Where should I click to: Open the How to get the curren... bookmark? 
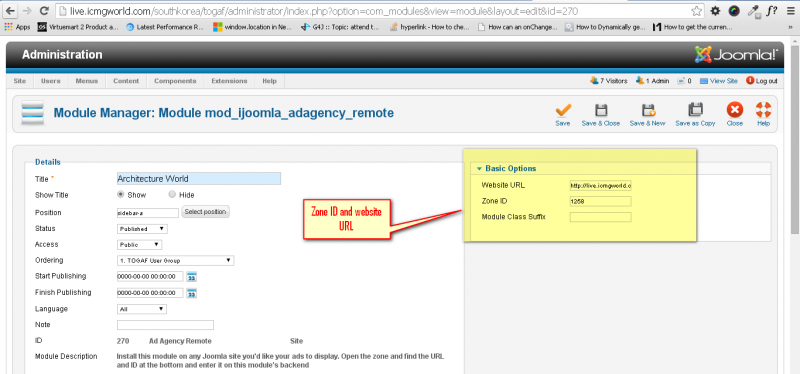(693, 27)
